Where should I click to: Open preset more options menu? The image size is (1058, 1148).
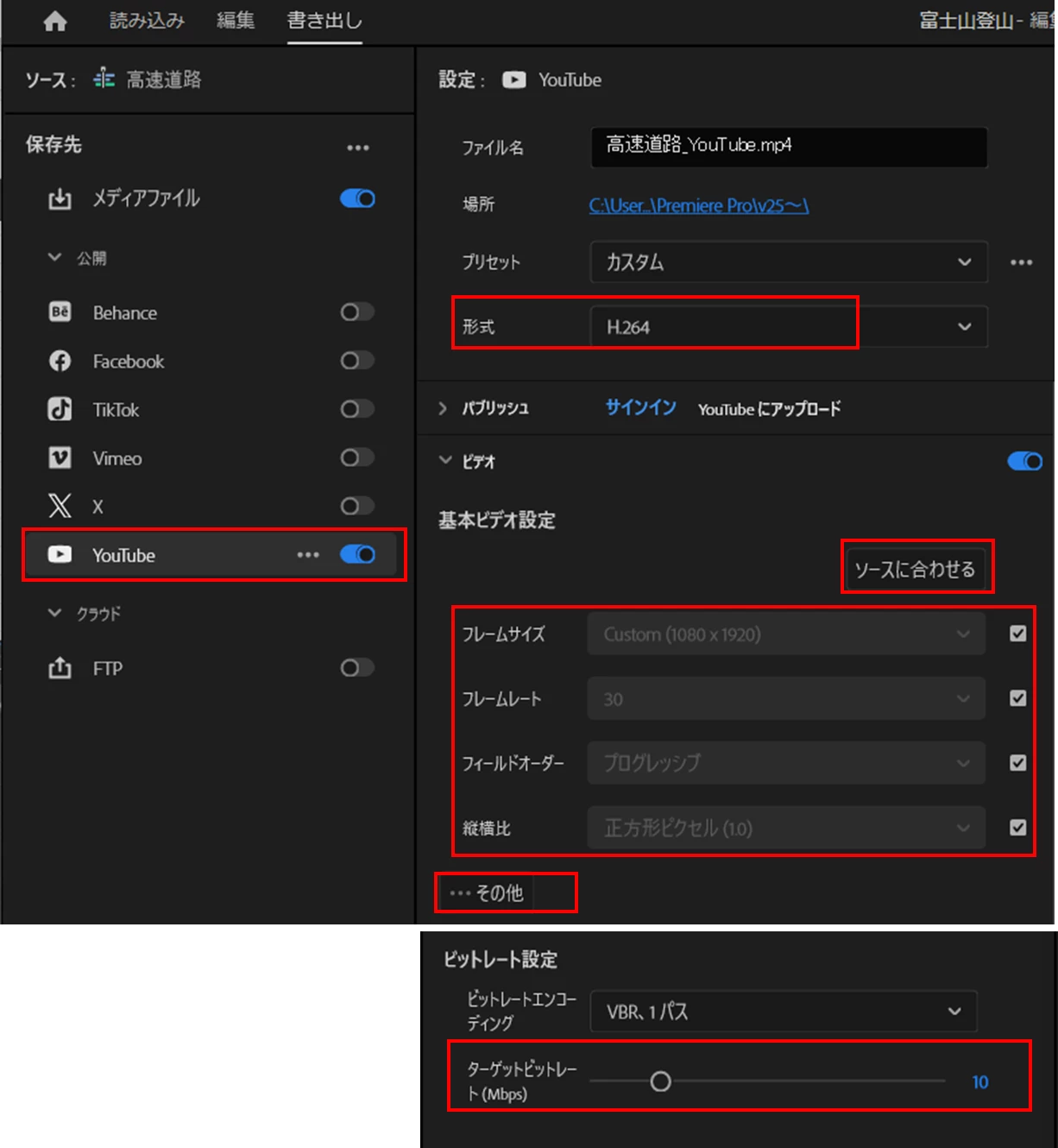1022,262
